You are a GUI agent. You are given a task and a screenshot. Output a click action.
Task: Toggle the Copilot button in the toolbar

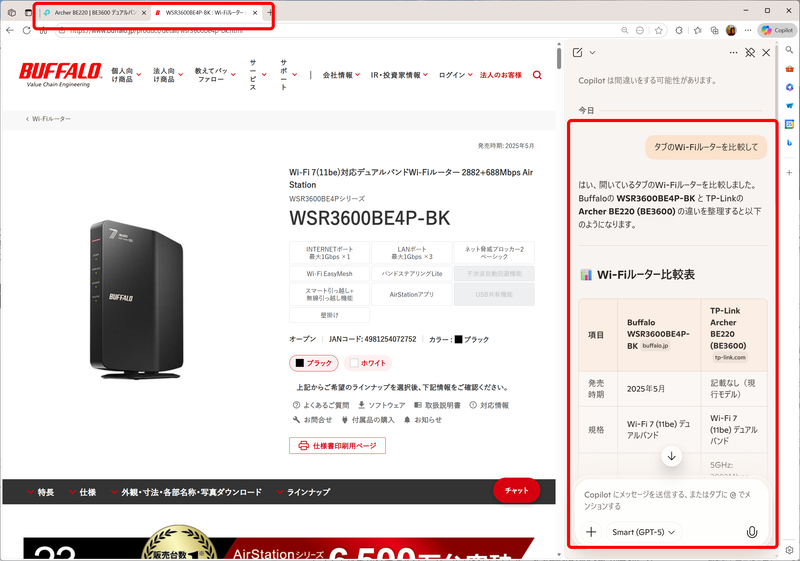click(777, 31)
